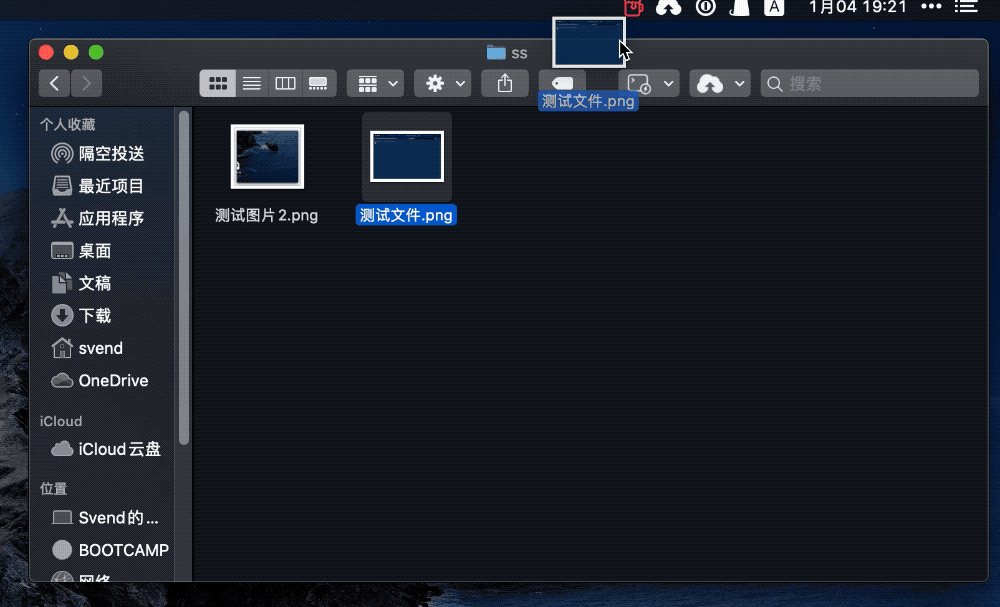Click the 个人收藏 section header
The height and width of the screenshot is (607, 1000).
point(68,124)
